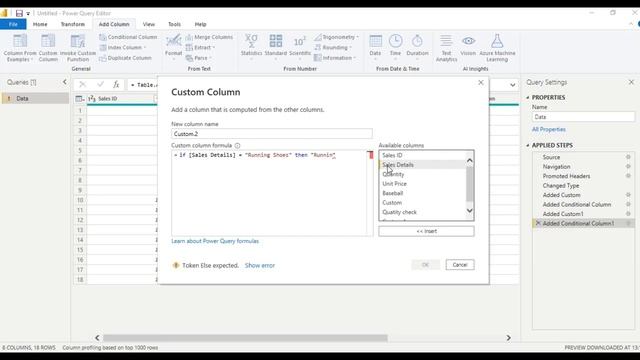Viewport: 640px width, 360px height.
Task: Switch to the Help tab
Action: pos(200,24)
